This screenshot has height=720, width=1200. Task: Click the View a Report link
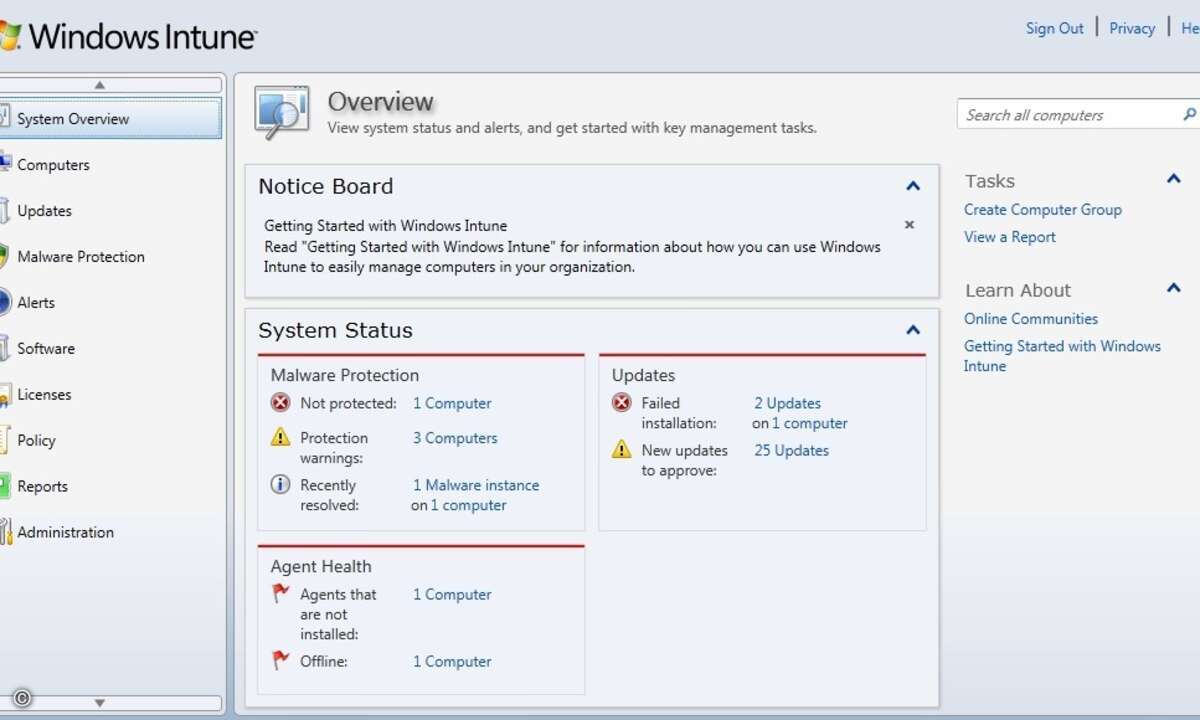1010,237
